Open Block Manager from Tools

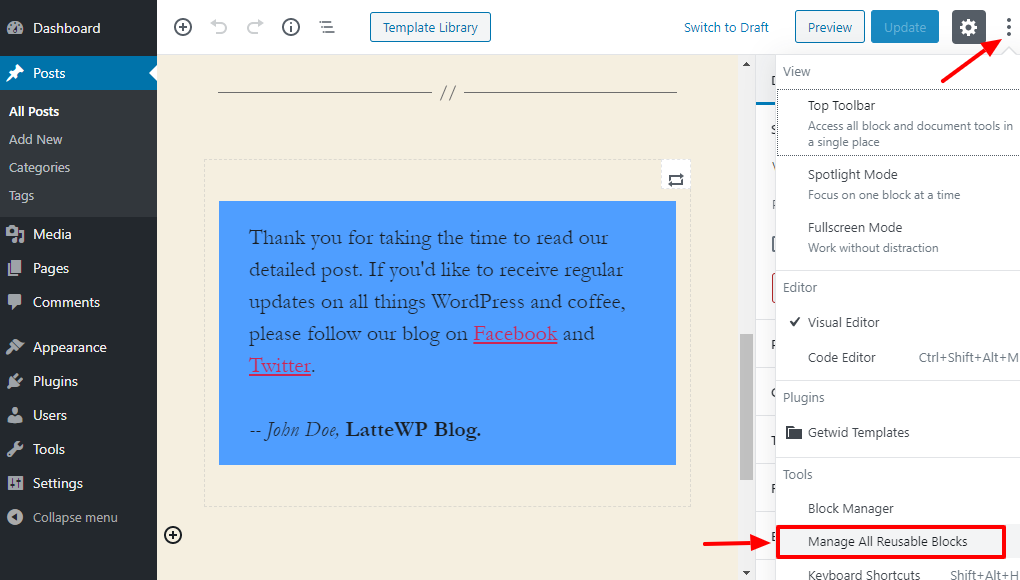click(850, 508)
